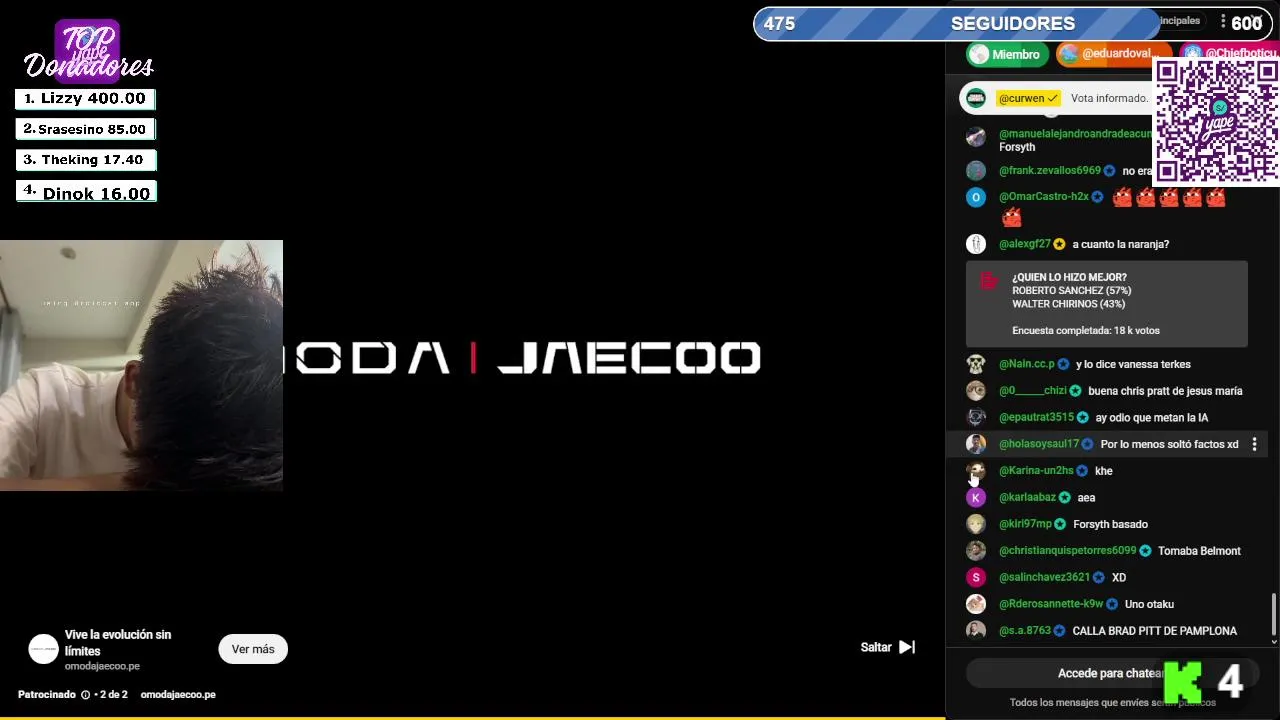Viewport: 1280px width, 720px height.
Task: Open the completed poll result card
Action: click(1107, 304)
